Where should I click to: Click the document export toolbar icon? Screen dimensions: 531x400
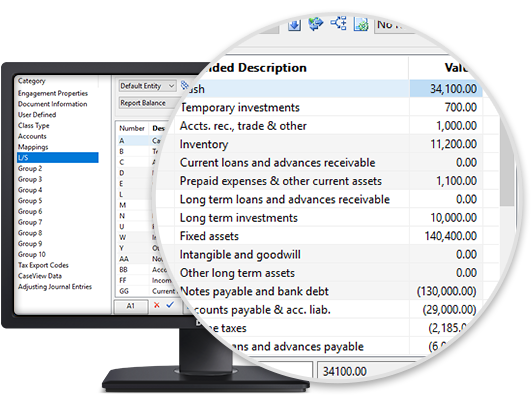click(361, 24)
